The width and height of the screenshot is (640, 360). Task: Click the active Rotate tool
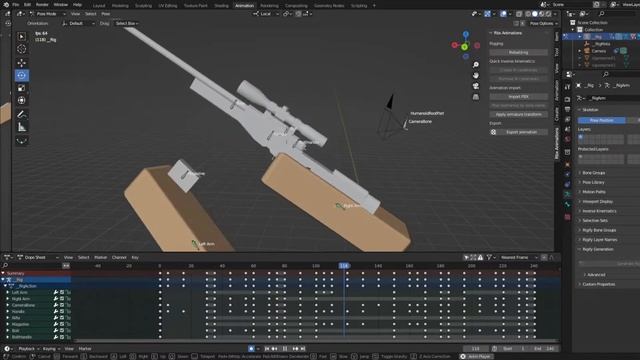[x=22, y=75]
